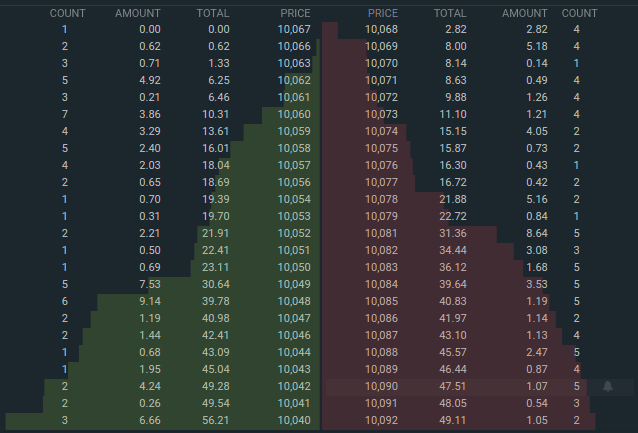Click bid total 56.21 at bottom
Viewport: 638px width, 433px height.
214,420
